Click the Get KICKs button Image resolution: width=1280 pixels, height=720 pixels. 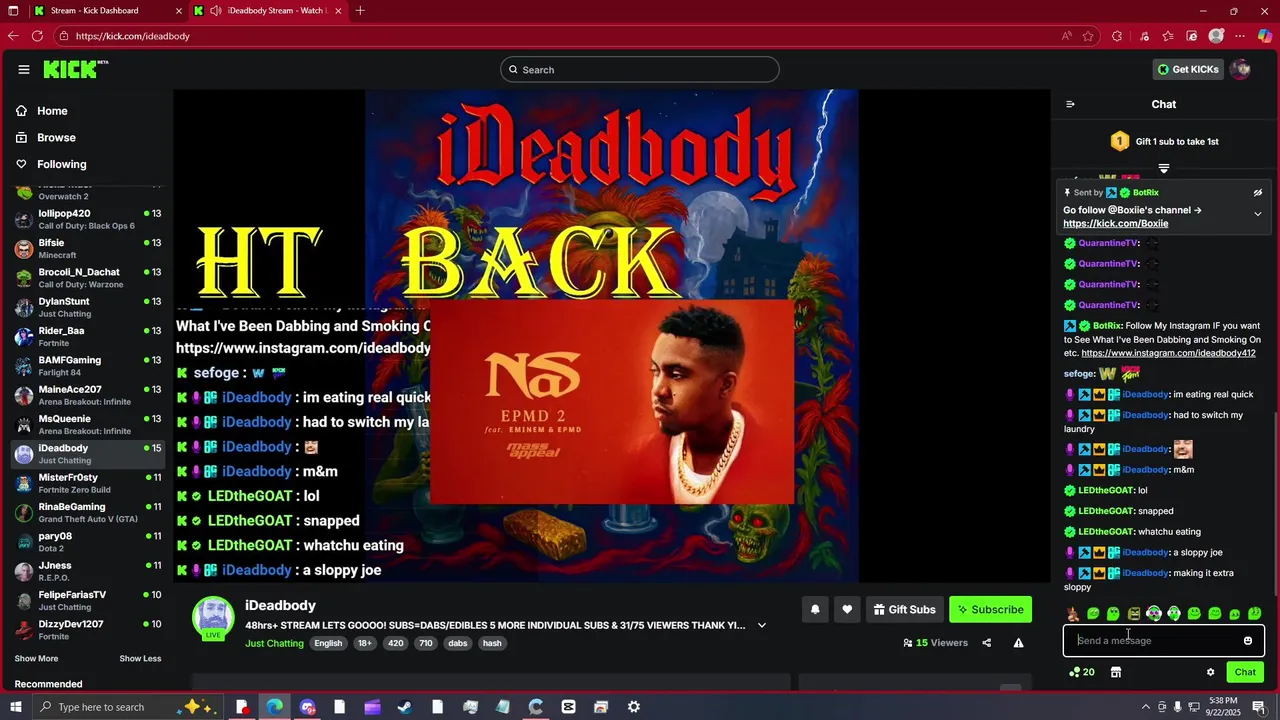pos(1188,69)
